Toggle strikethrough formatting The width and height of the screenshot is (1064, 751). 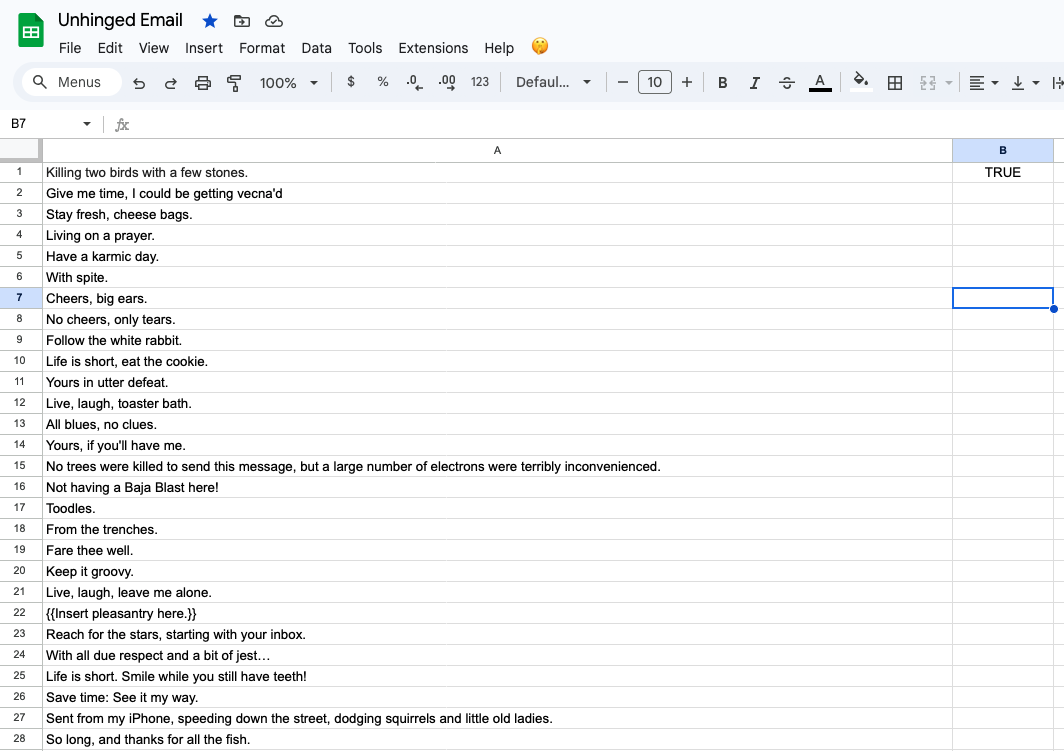click(787, 82)
